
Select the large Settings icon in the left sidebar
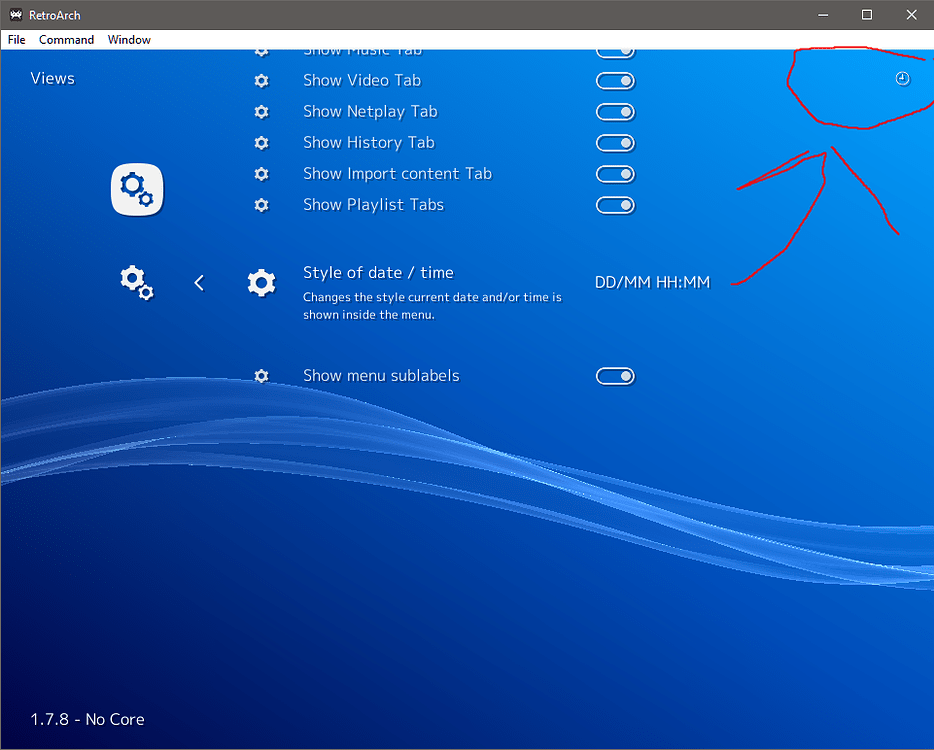(x=136, y=190)
